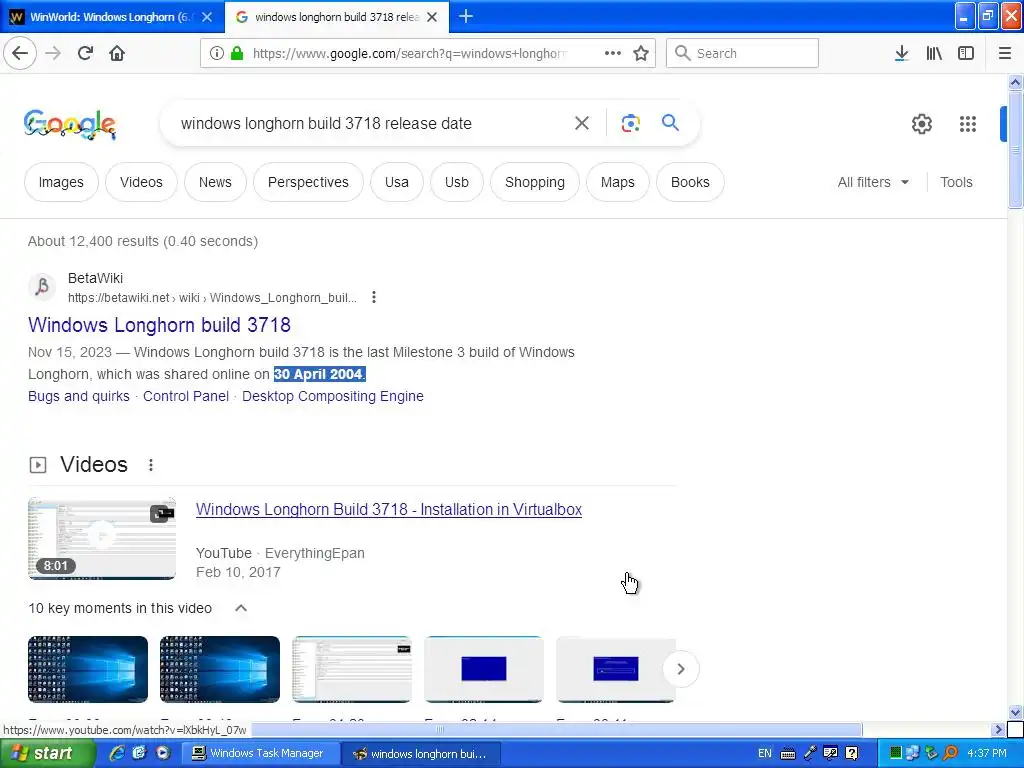Screen dimensions: 1024x768
Task: Click the vertical scrollbar down arrow
Action: click(1015, 712)
